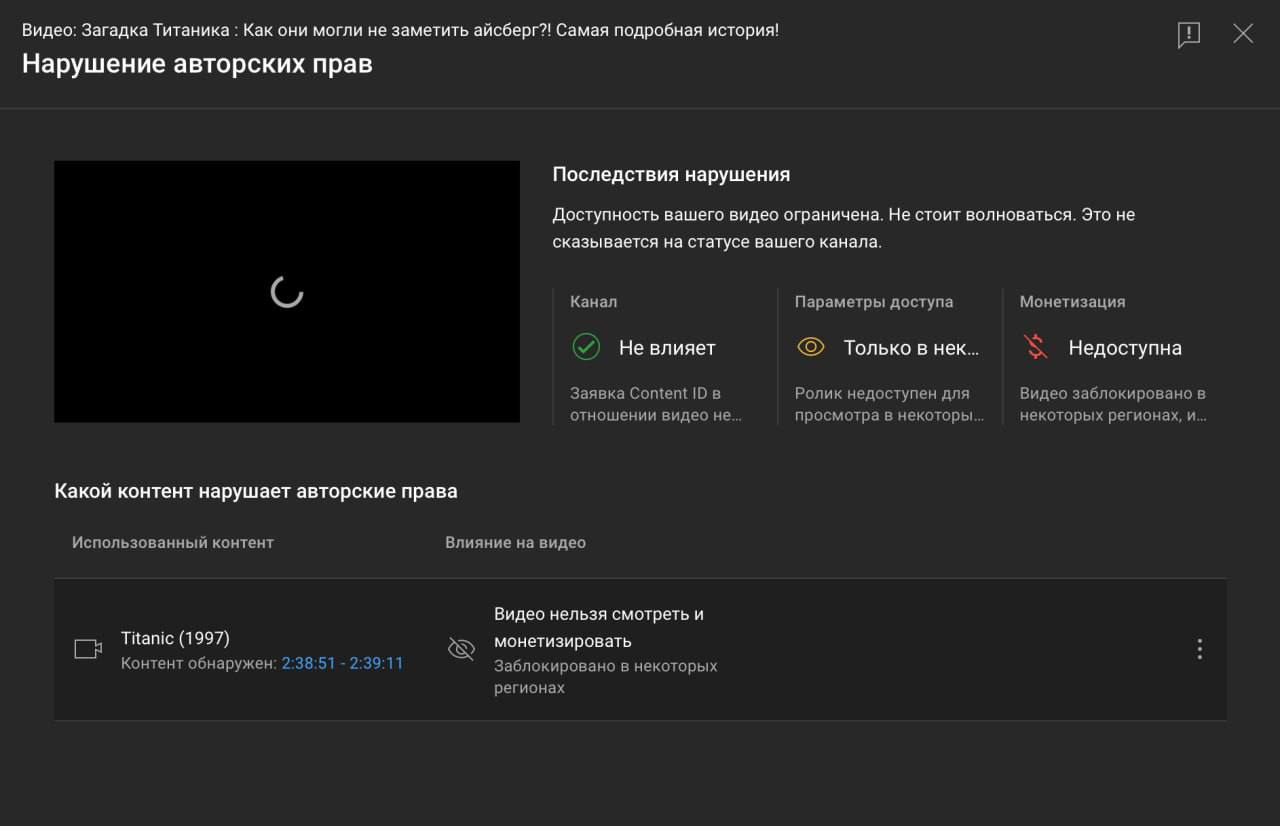Click the 'Доступность вашего видео ограничена' paragraph

(x=844, y=228)
